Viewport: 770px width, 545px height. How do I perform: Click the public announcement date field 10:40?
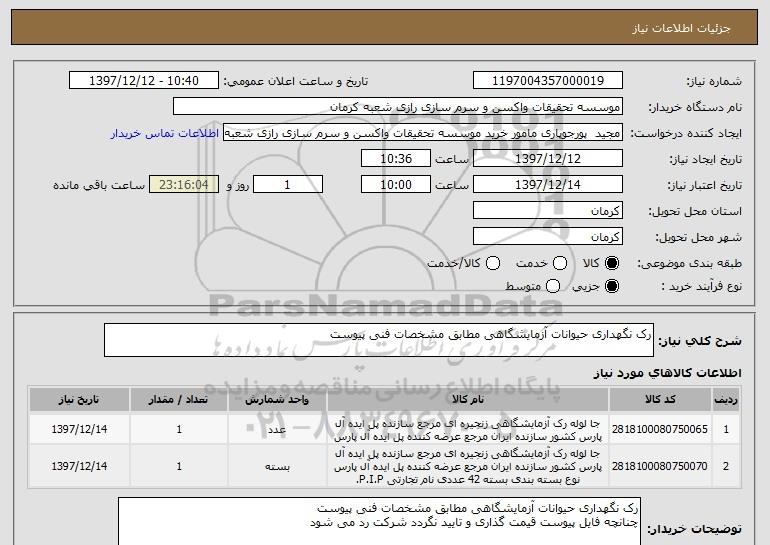(144, 81)
